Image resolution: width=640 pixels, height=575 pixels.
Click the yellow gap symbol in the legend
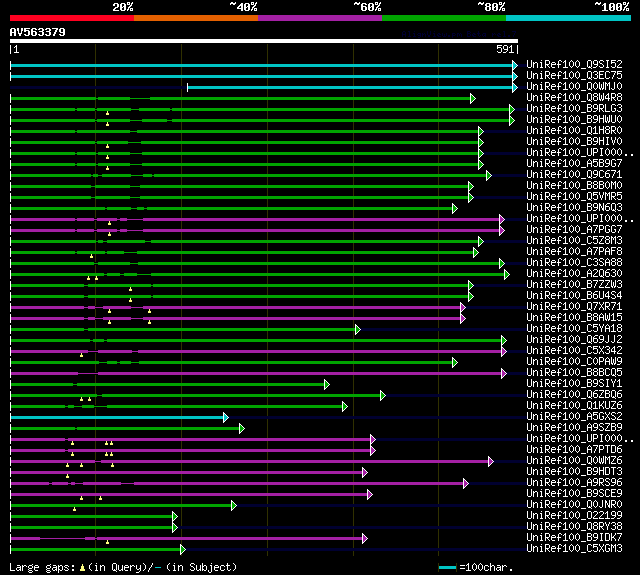tap(82, 568)
